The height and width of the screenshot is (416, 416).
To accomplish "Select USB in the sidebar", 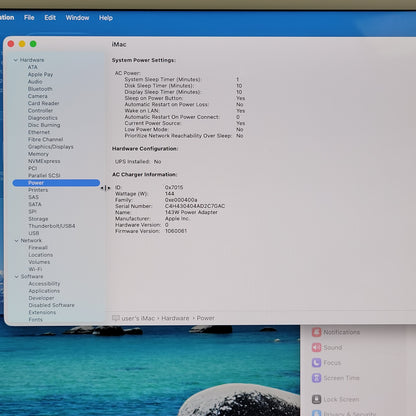I will tap(34, 233).
